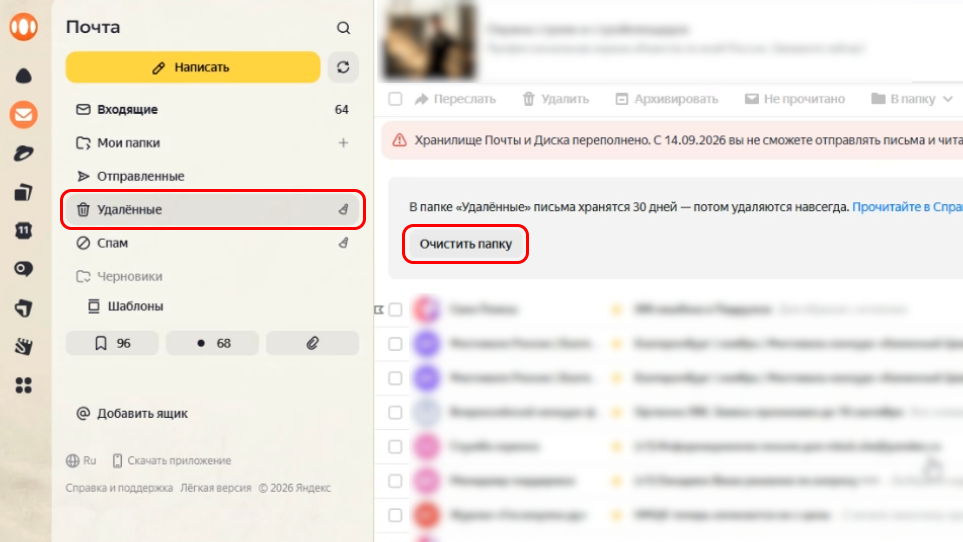Open the calendar icon showing 11
963x542 pixels.
point(23,231)
